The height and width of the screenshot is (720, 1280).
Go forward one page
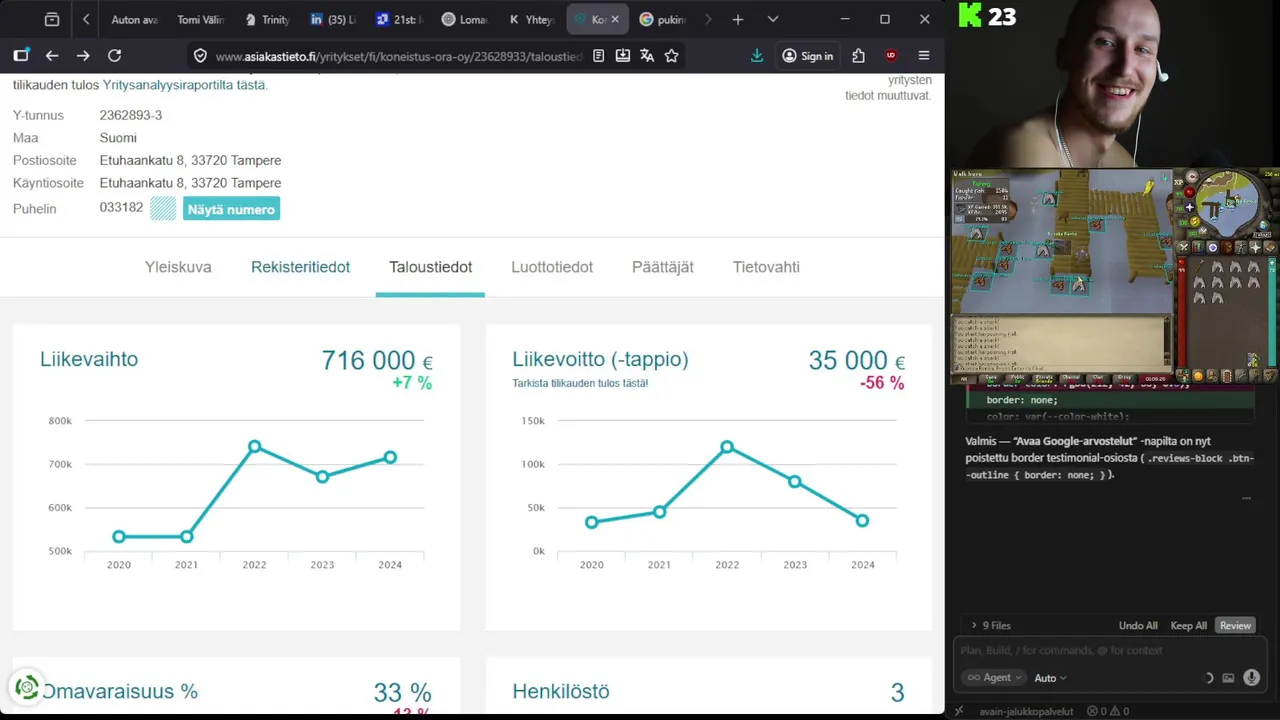(x=83, y=56)
